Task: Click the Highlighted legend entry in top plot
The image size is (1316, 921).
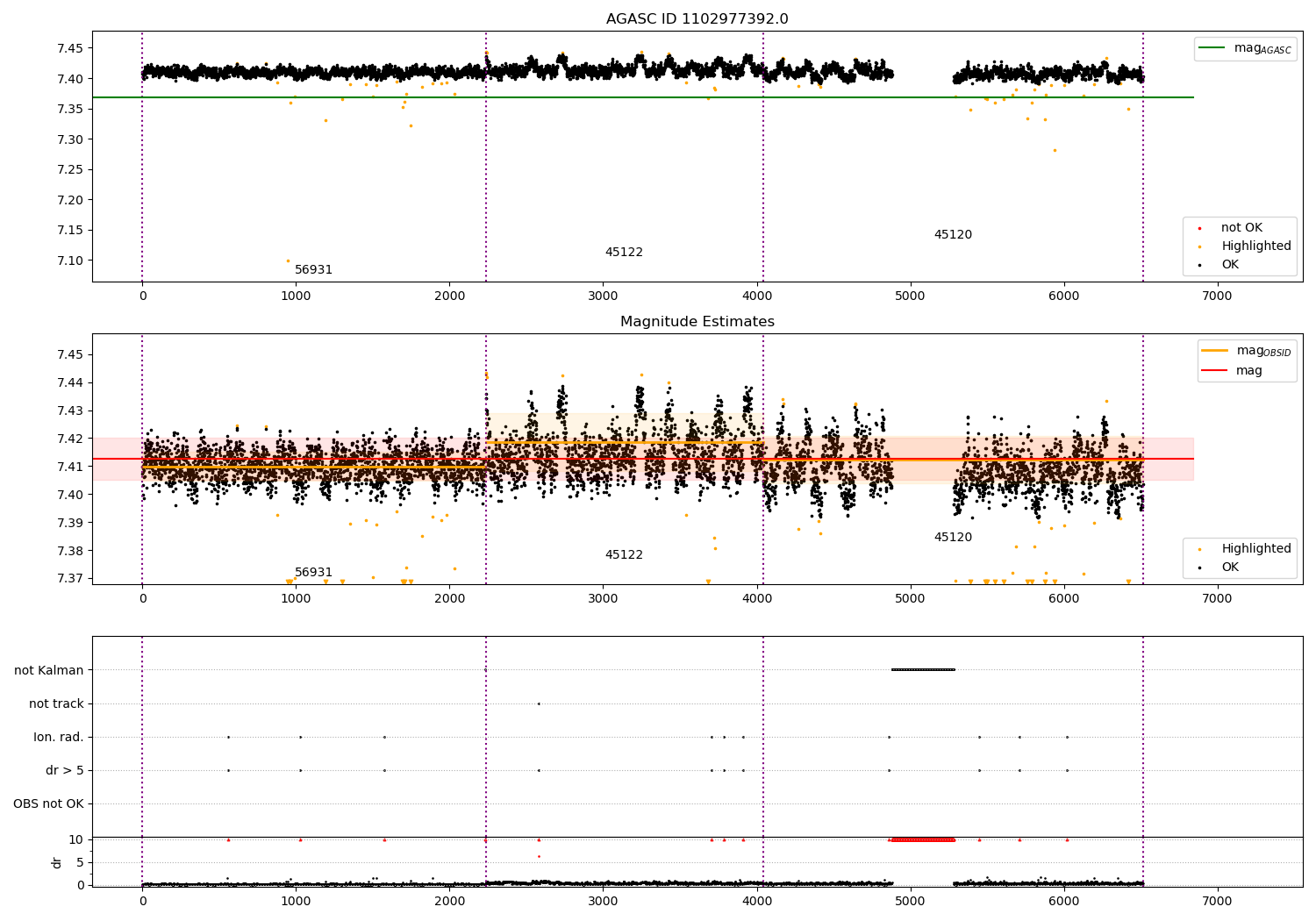Action: click(x=1256, y=246)
